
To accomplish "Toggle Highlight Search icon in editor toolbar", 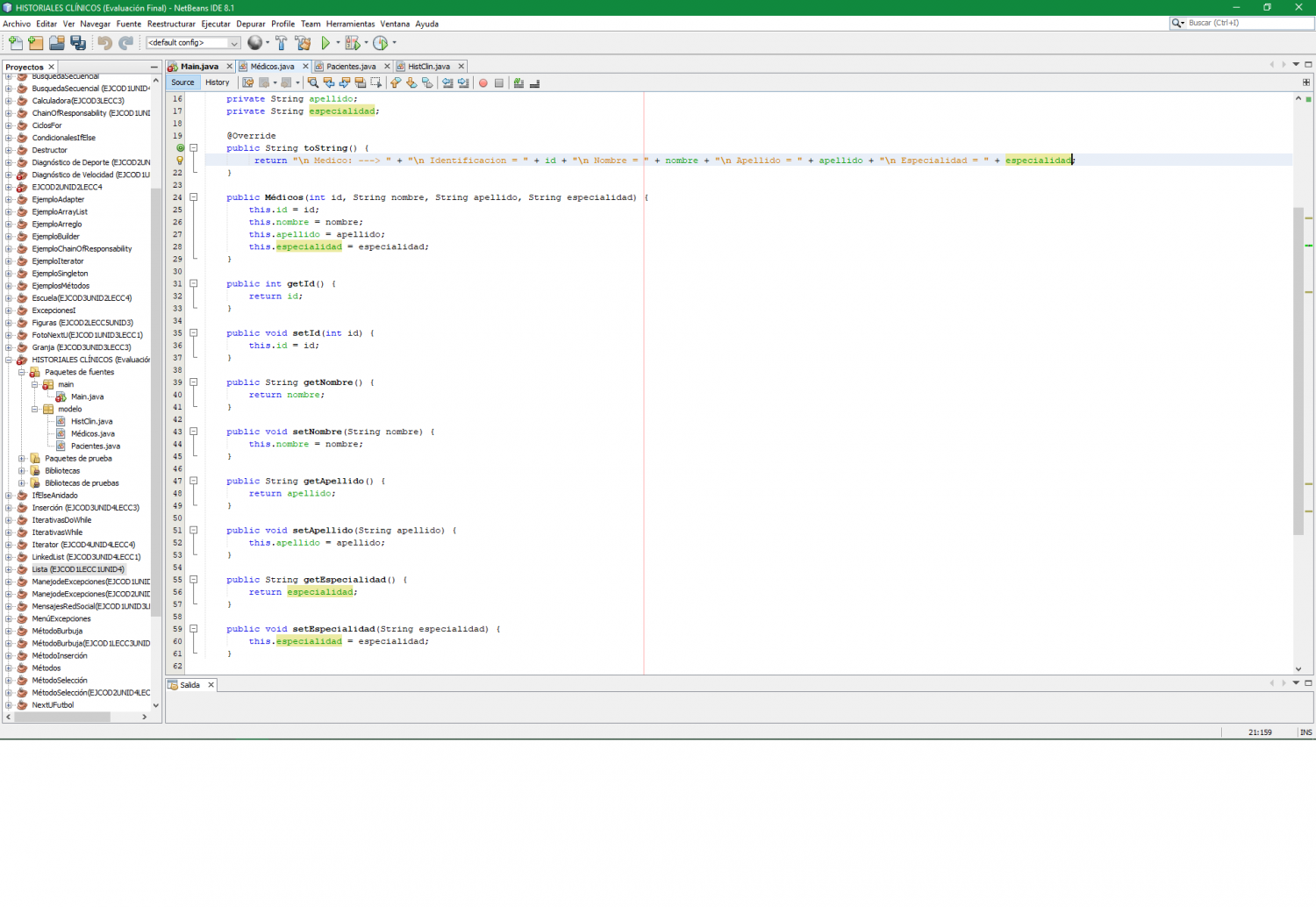I will click(x=361, y=82).
